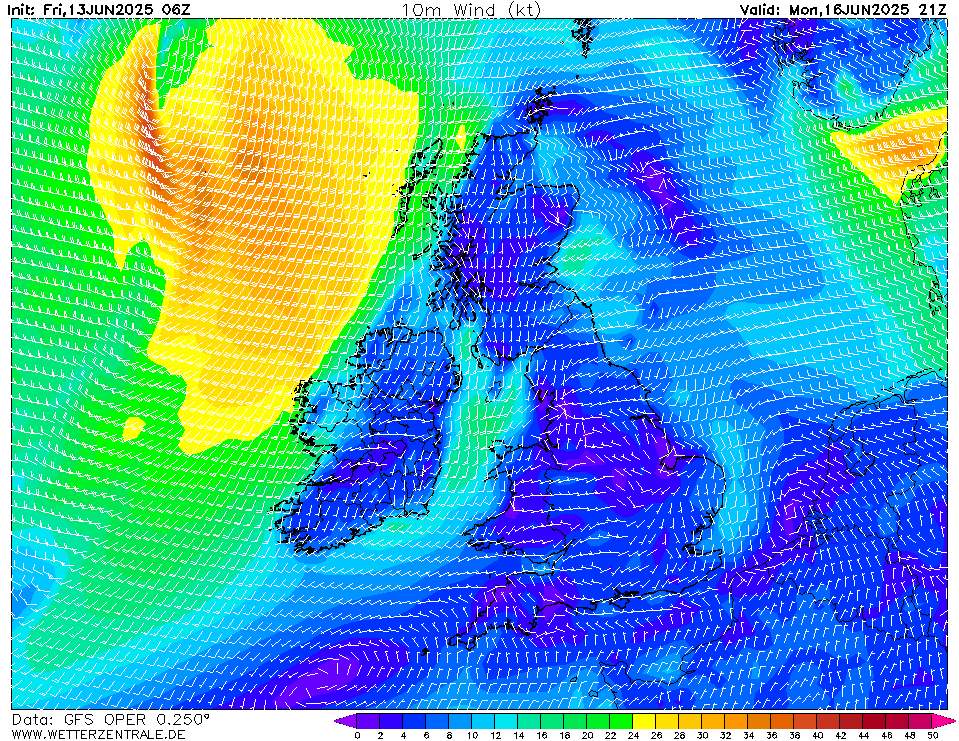The image size is (959, 741).
Task: Pick the violet swatch between 0 and 2
Action: tap(368, 721)
